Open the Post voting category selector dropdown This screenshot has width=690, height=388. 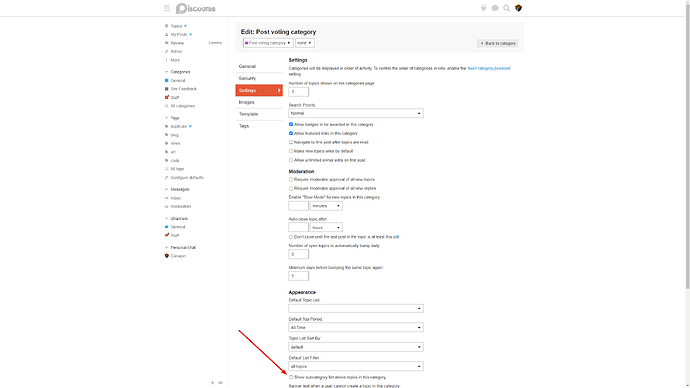268,43
